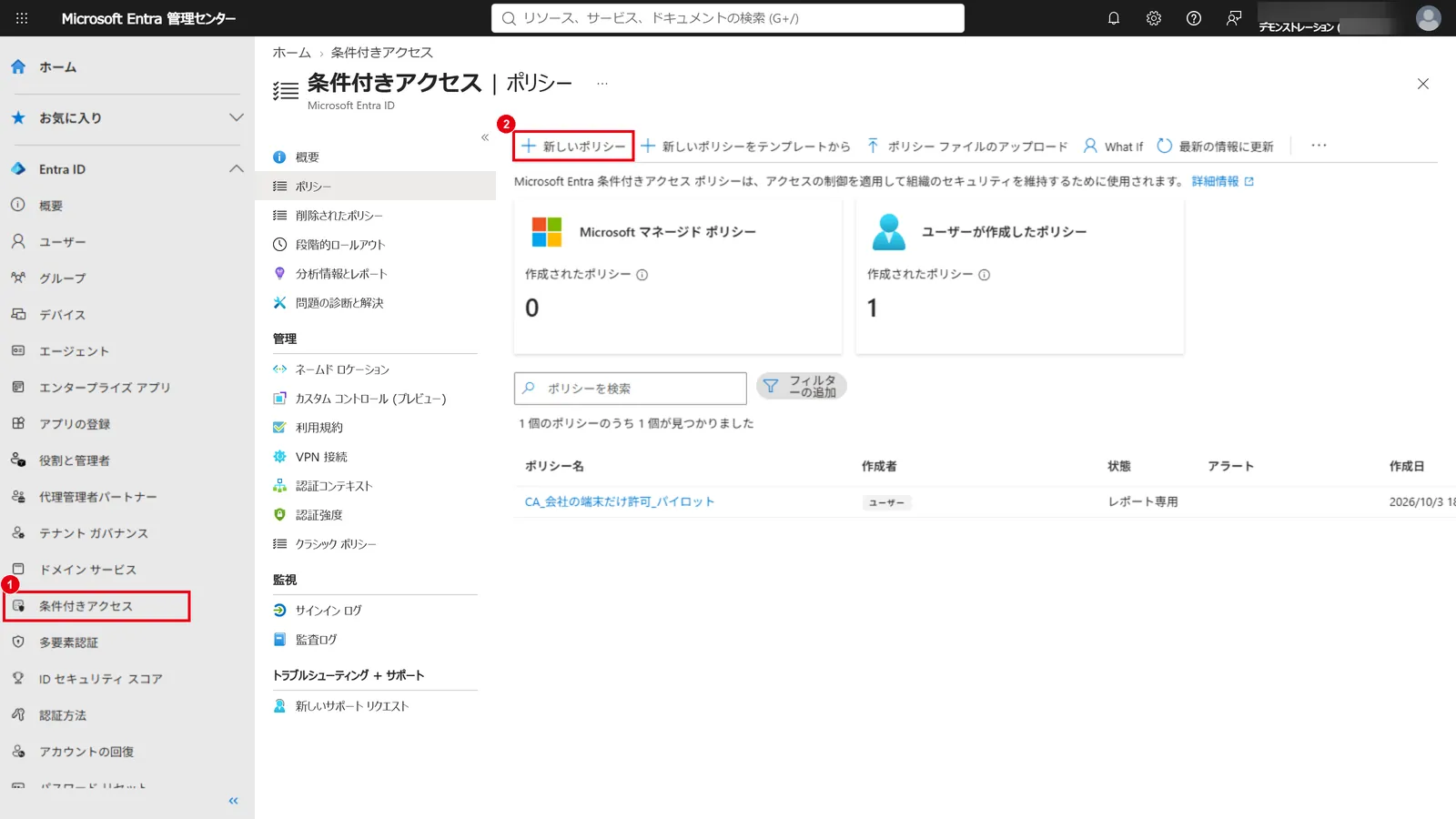
Task: Click info icon on Microsoft マネージド ポリシー card
Action: coord(642,275)
